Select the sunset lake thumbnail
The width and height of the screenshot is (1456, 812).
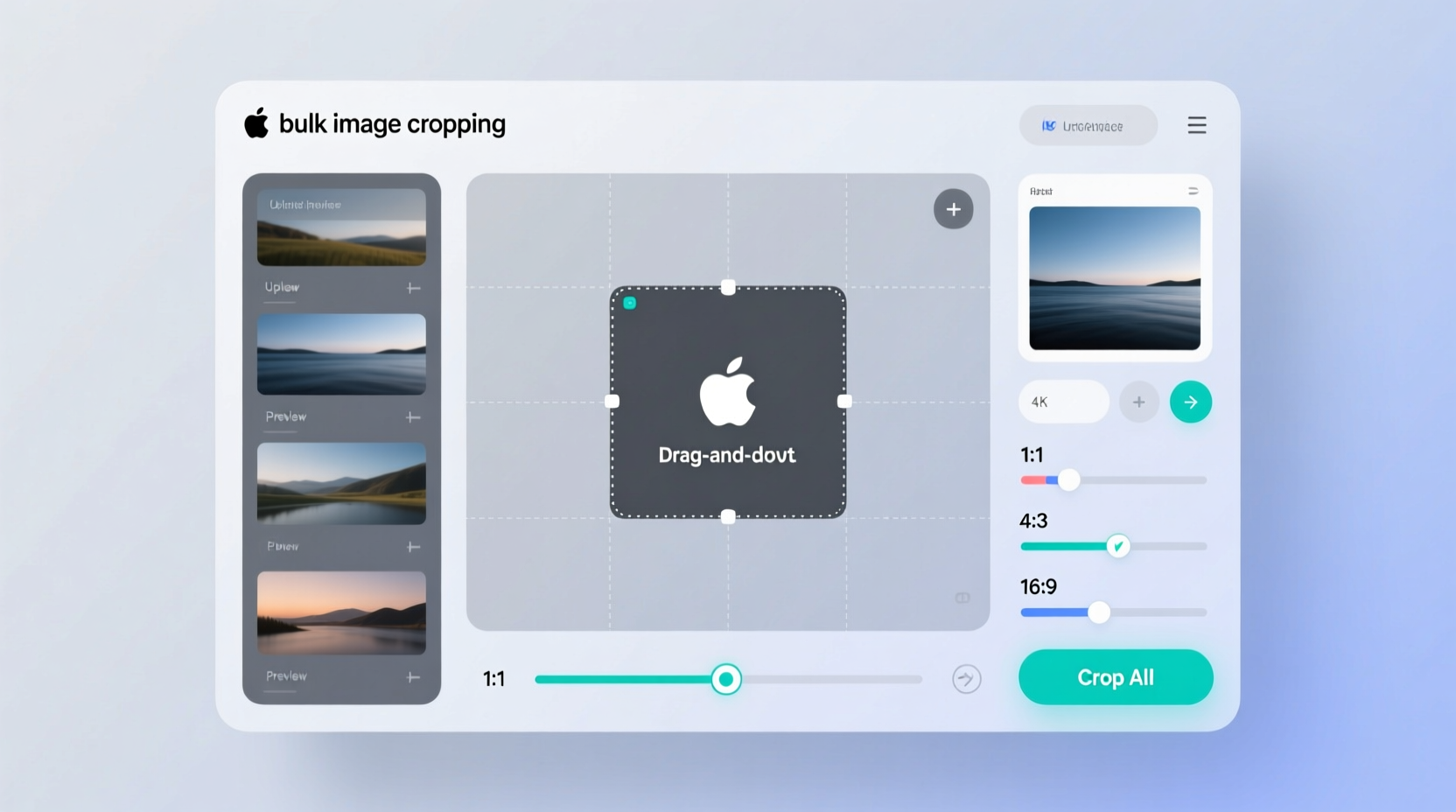pyautogui.click(x=341, y=613)
